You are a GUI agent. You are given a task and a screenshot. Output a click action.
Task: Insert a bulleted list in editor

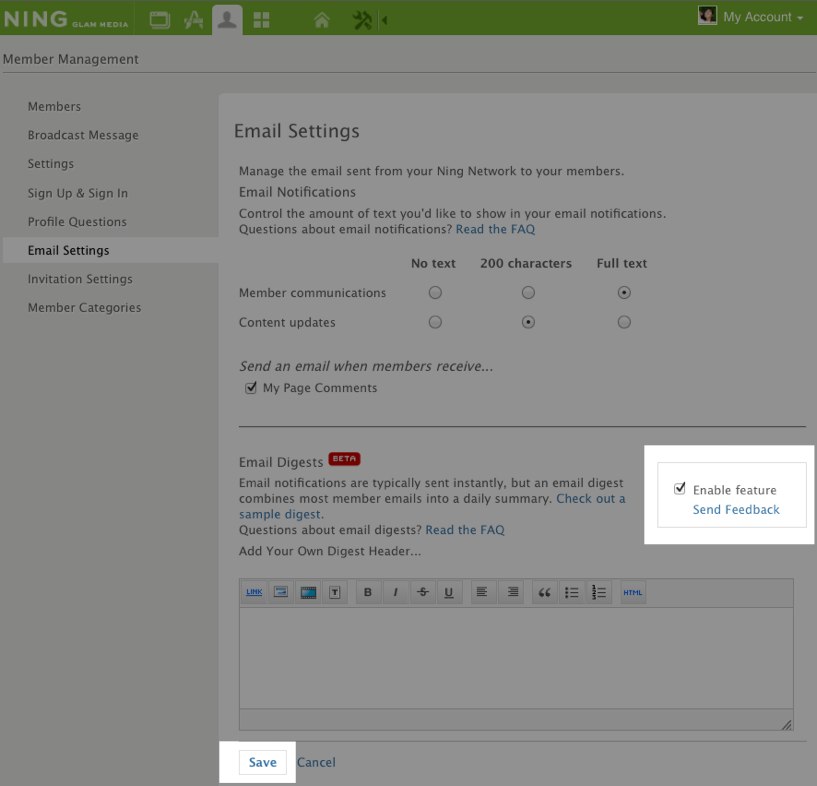572,592
